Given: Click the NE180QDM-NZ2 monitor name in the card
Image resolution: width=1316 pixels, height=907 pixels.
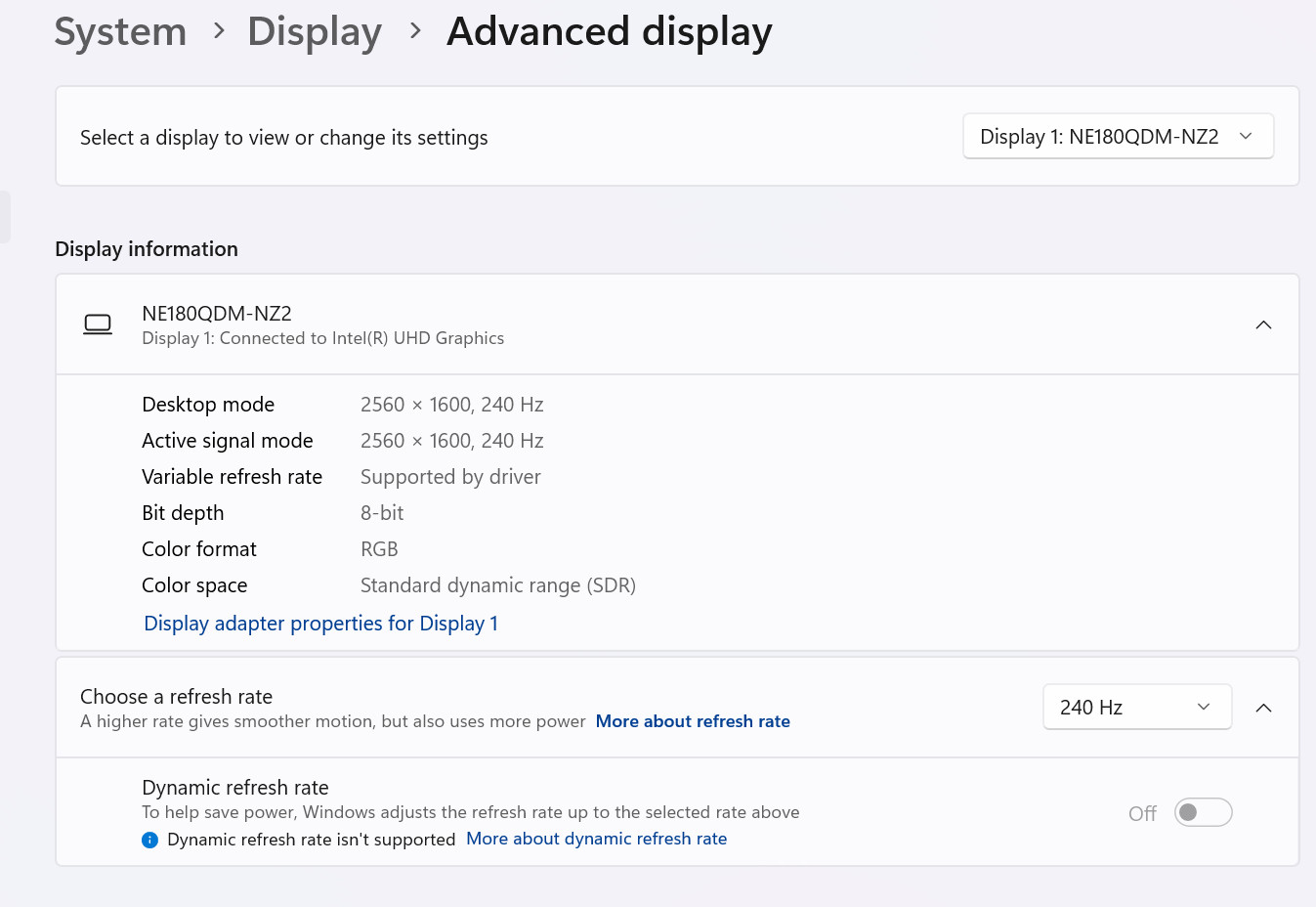Looking at the screenshot, I should point(217,314).
